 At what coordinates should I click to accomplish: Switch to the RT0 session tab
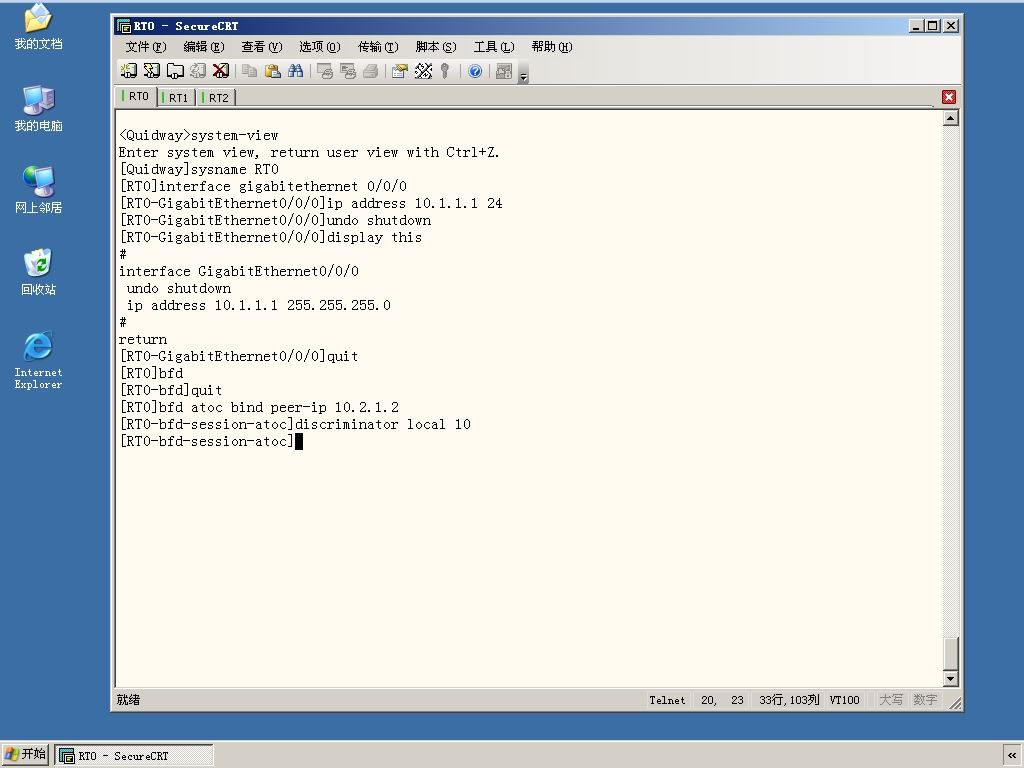(x=136, y=97)
